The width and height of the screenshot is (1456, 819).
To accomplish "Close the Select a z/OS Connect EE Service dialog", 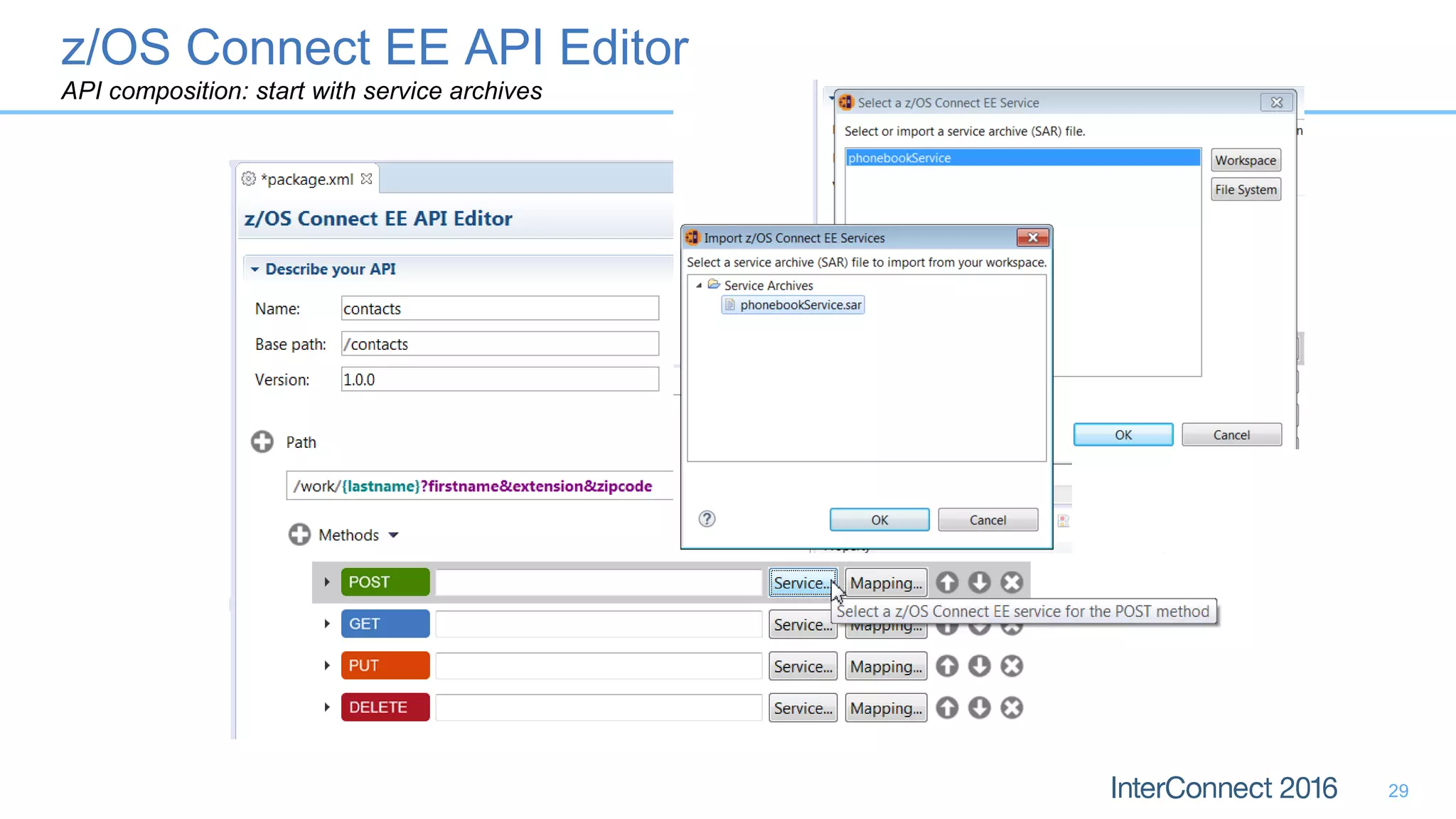I will tap(1277, 102).
